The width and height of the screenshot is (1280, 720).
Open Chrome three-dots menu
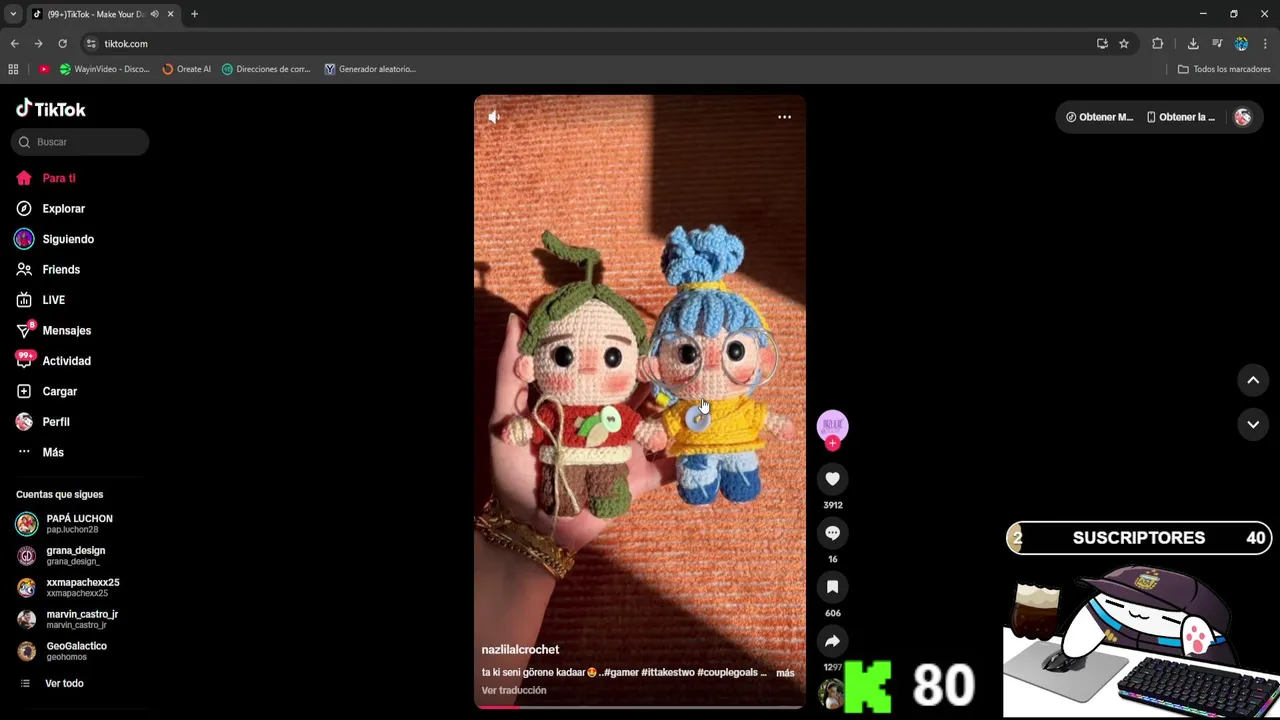[x=1266, y=44]
